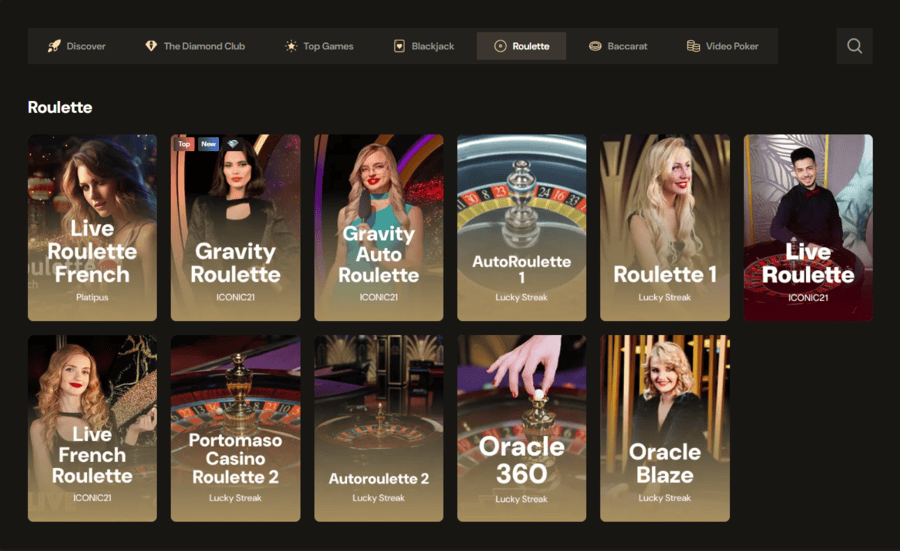900x551 pixels.
Task: Open Oracle Blaze game card
Action: [665, 428]
